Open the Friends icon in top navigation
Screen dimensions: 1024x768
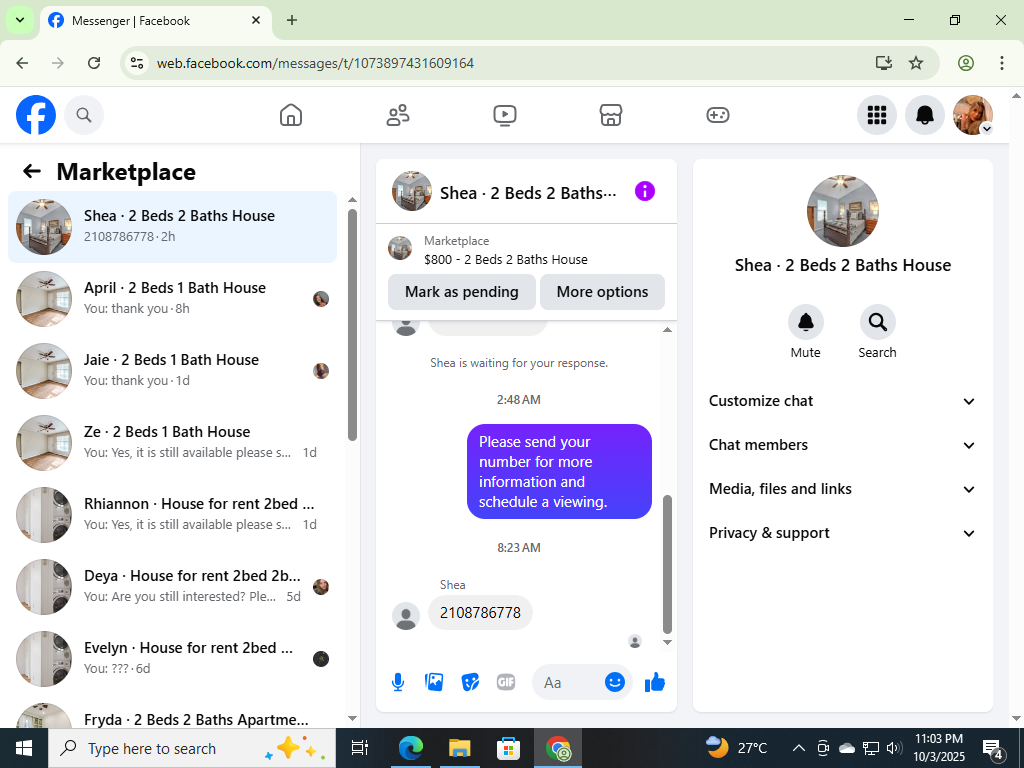click(x=398, y=115)
